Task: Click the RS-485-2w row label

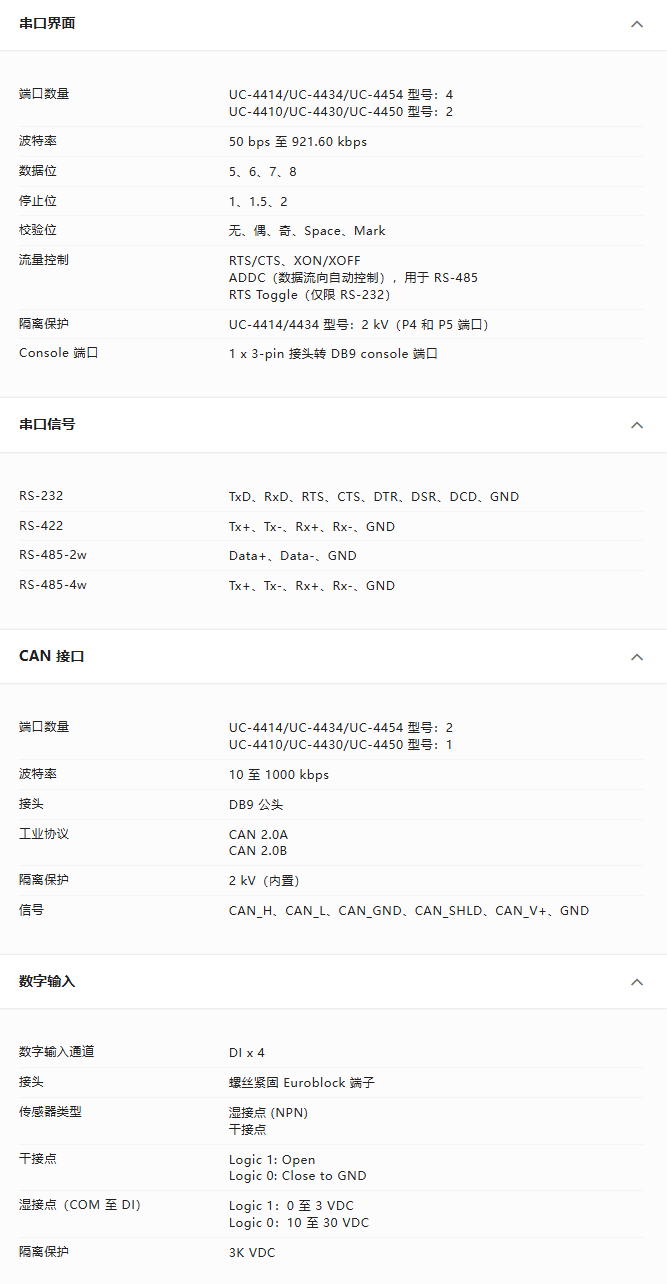Action: point(53,555)
